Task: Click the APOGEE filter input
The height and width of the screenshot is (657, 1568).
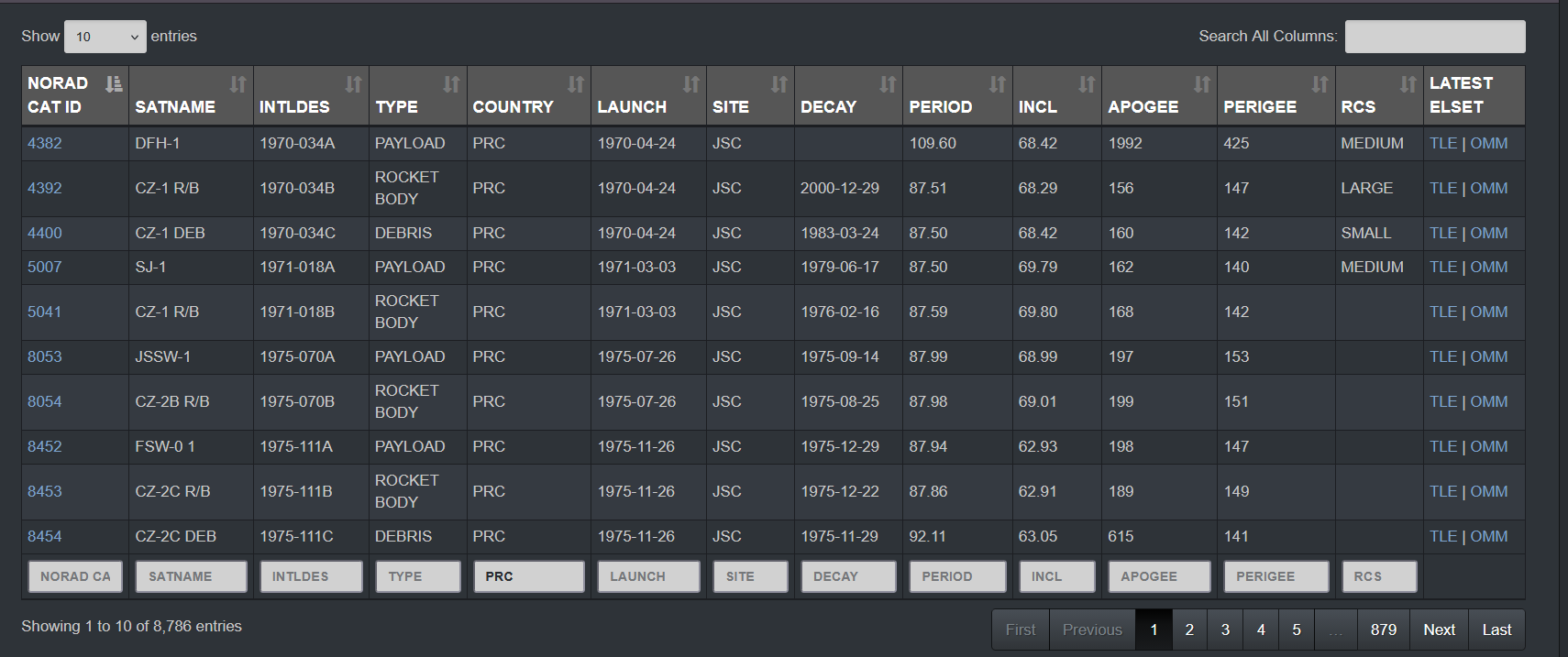Action: click(1159, 576)
